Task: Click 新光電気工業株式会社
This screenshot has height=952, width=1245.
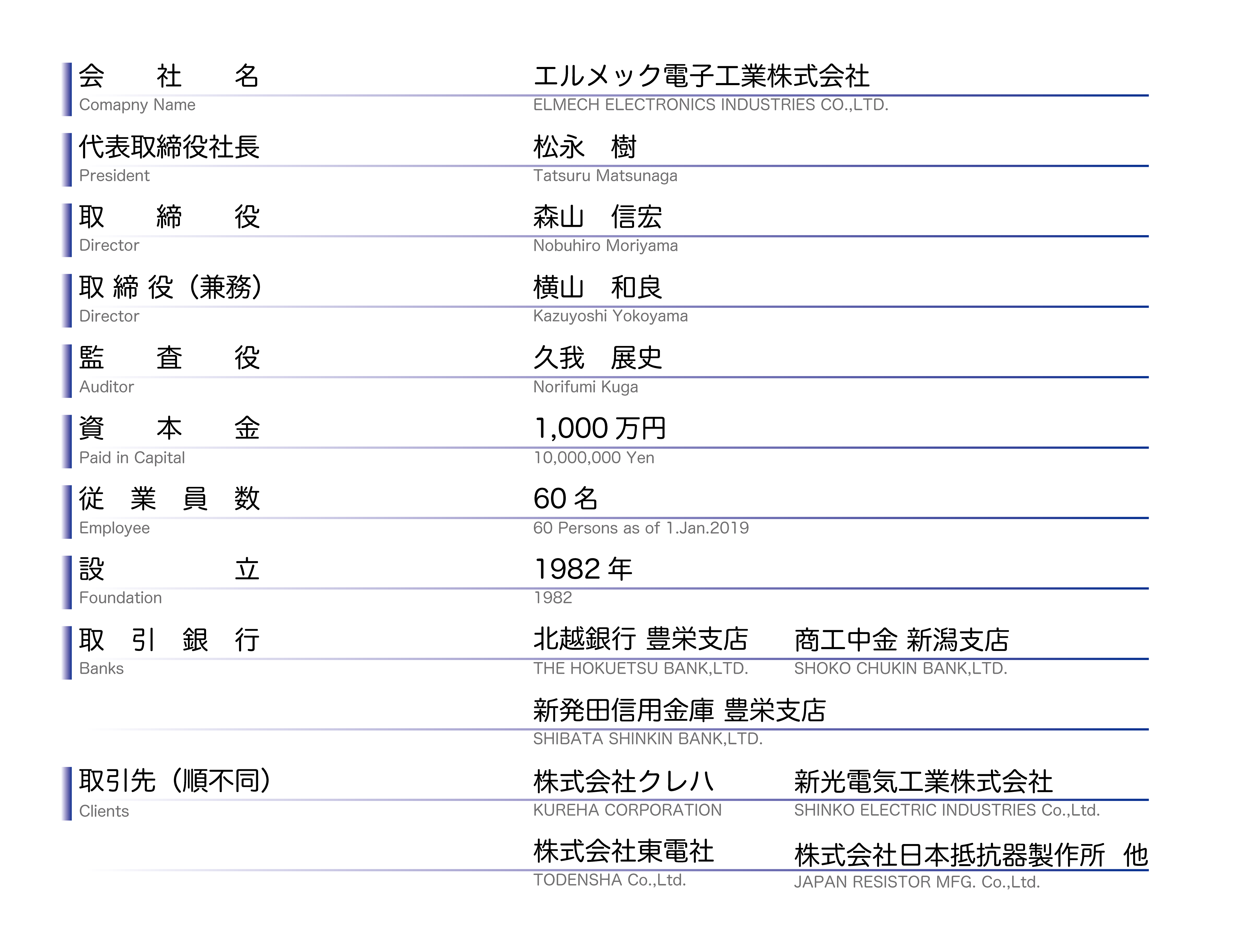Action: (x=924, y=781)
